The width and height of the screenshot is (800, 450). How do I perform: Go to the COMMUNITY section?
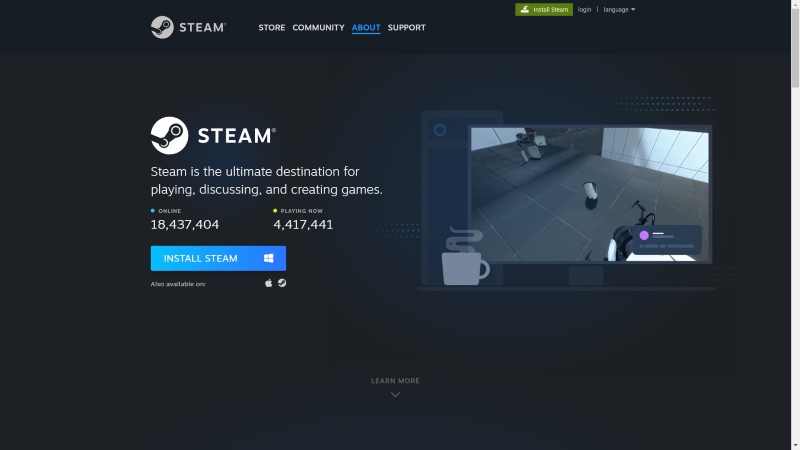pos(318,28)
